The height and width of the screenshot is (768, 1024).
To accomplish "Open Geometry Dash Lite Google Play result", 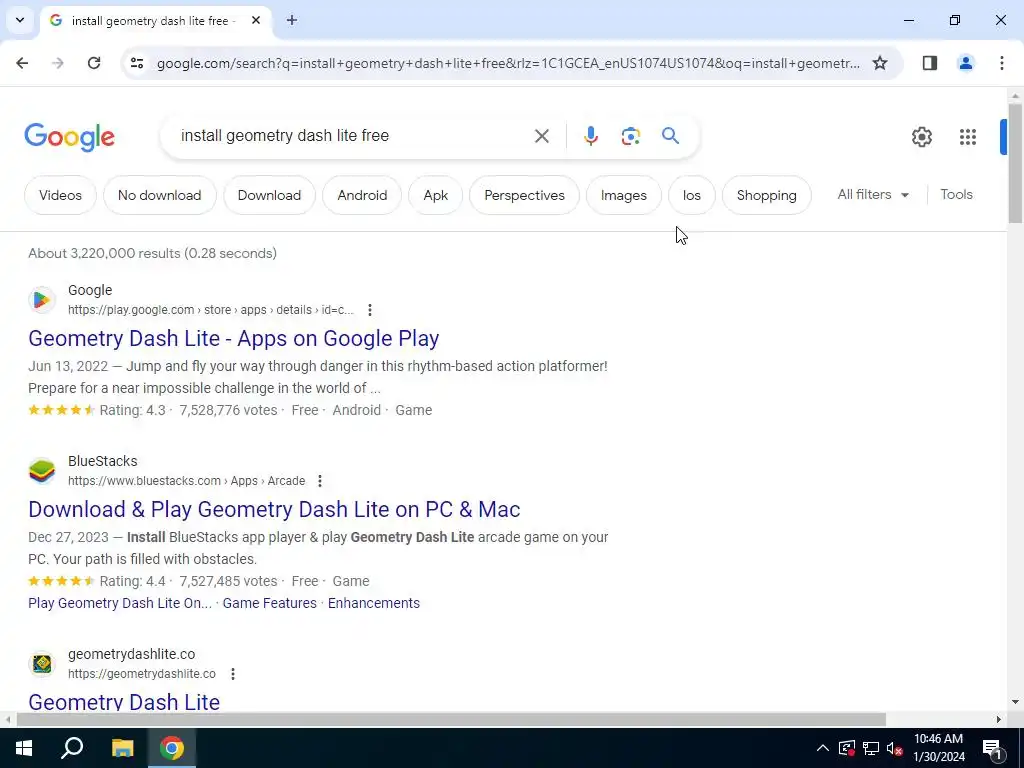I will (x=234, y=338).
